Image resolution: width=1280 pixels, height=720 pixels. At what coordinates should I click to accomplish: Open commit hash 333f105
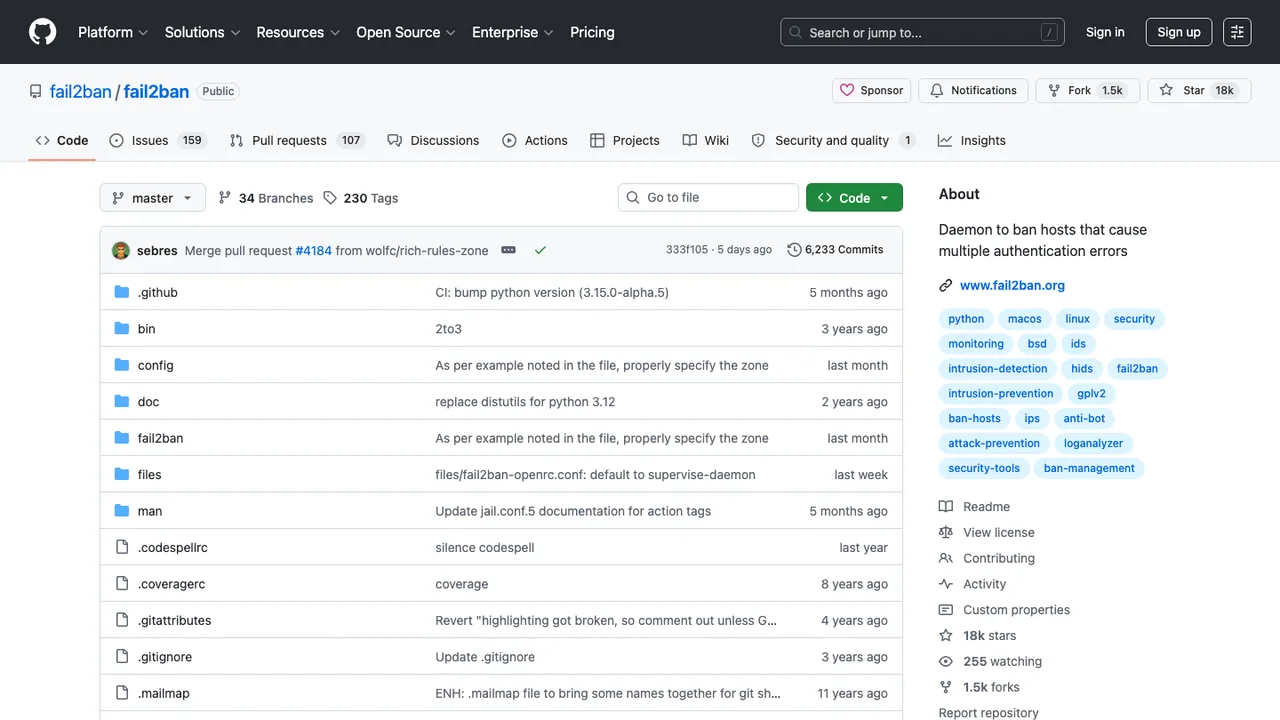687,250
